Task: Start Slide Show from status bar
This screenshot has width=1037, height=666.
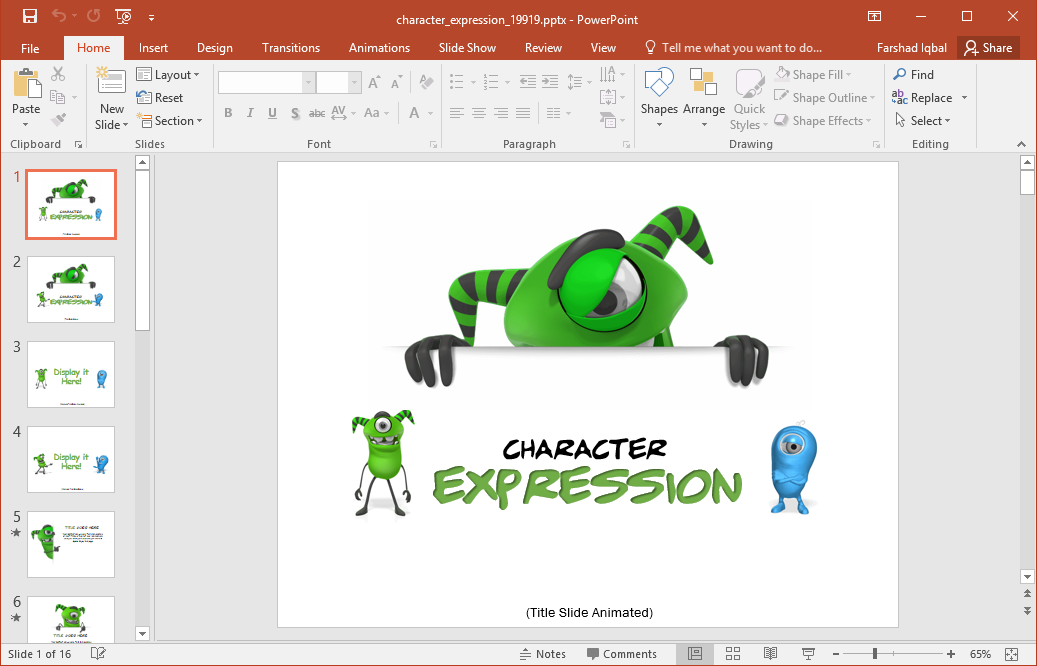Action: pos(808,654)
